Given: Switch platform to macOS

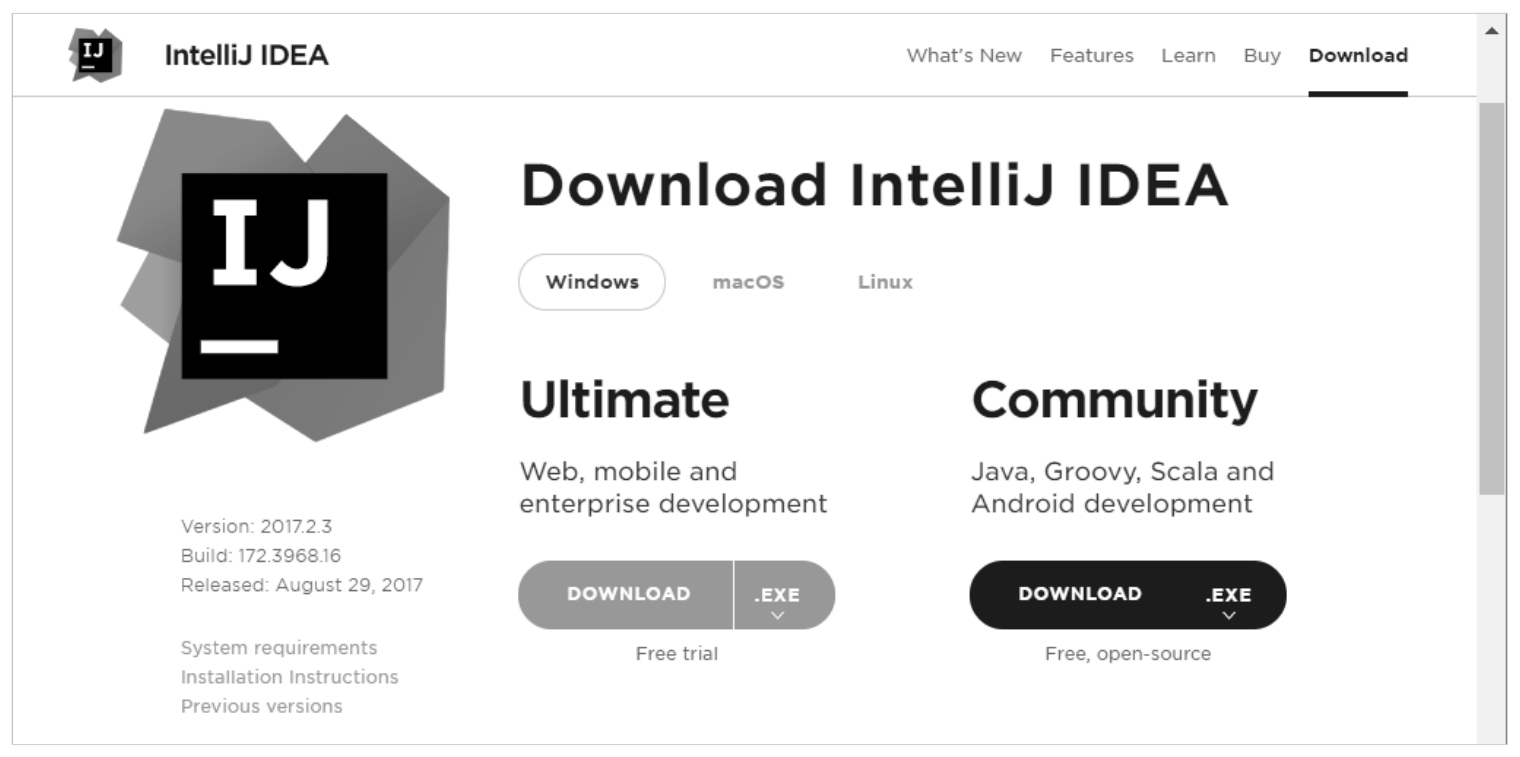Looking at the screenshot, I should tap(748, 282).
